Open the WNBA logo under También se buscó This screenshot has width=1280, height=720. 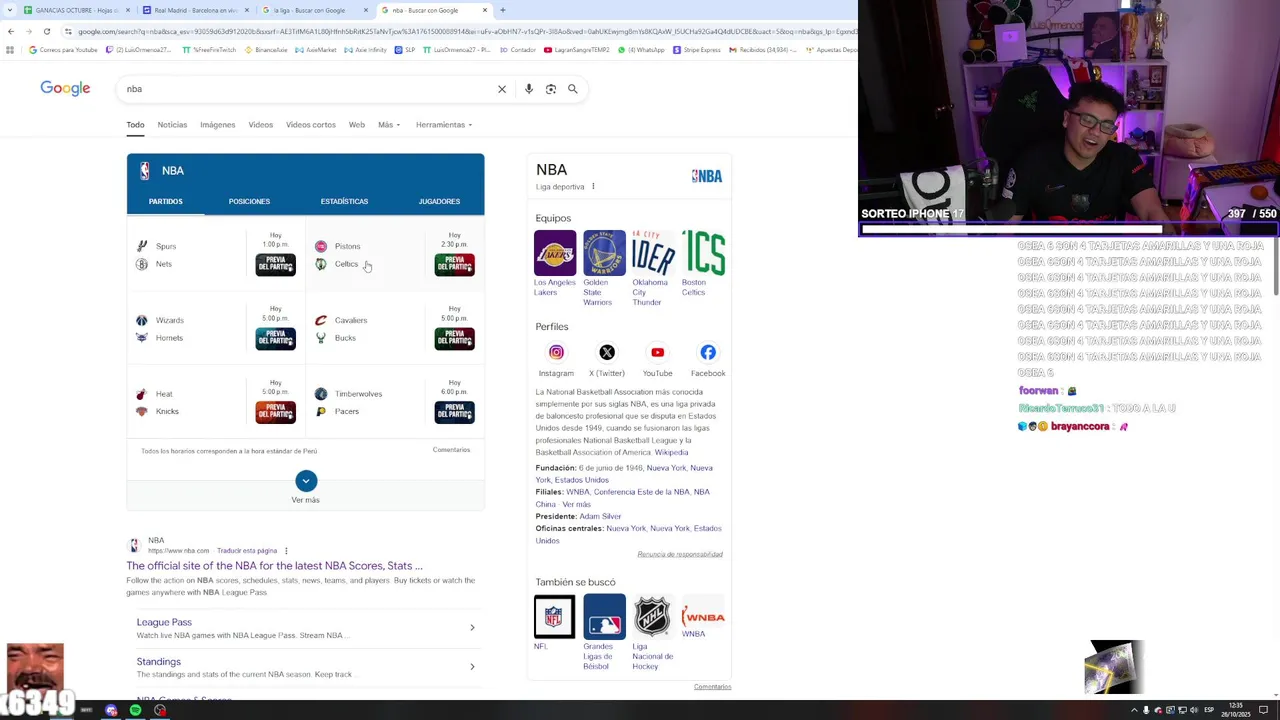pos(703,617)
